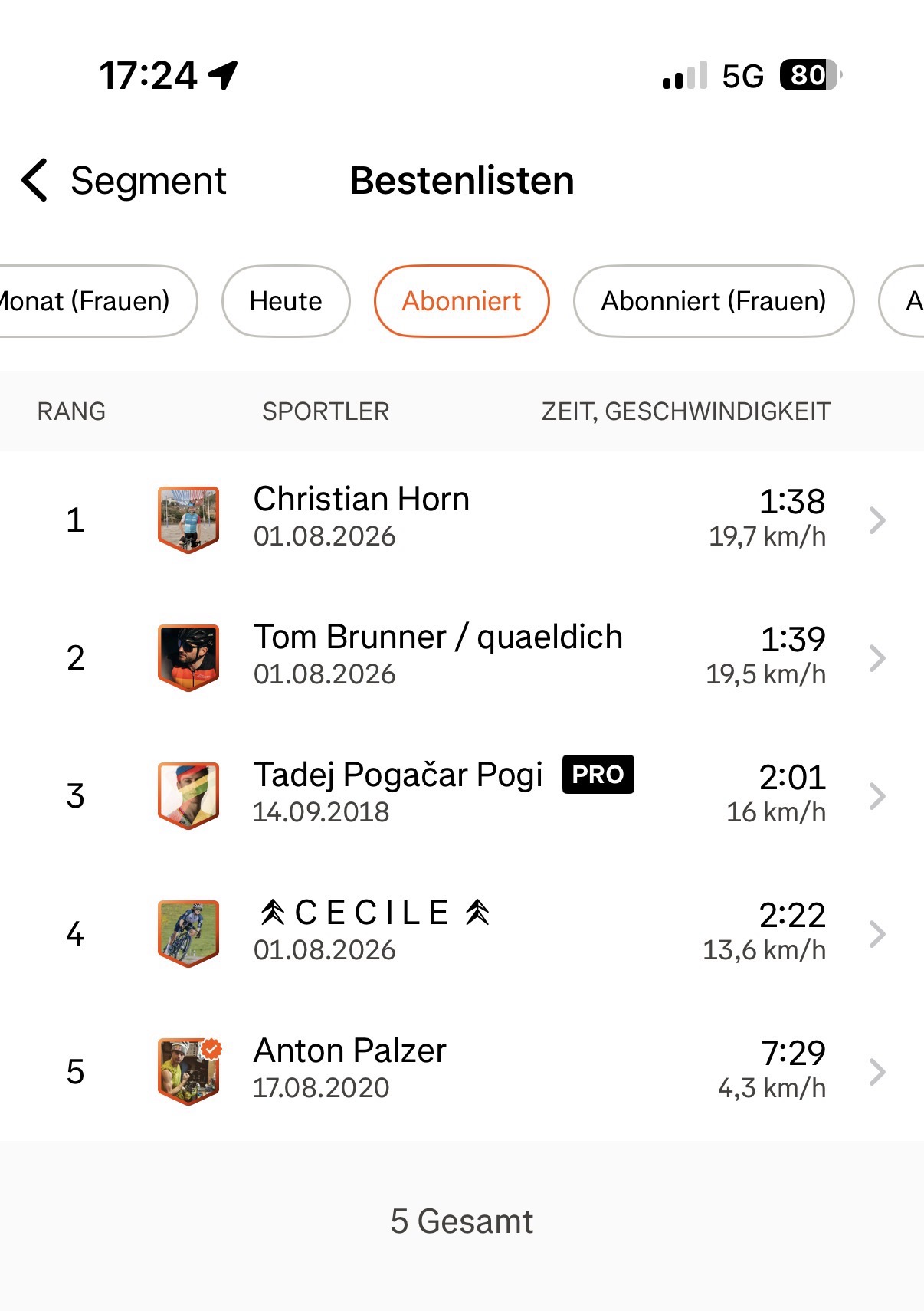Tap the CECILE cyclist avatar
Viewport: 924px width, 1311px height.
188,933
